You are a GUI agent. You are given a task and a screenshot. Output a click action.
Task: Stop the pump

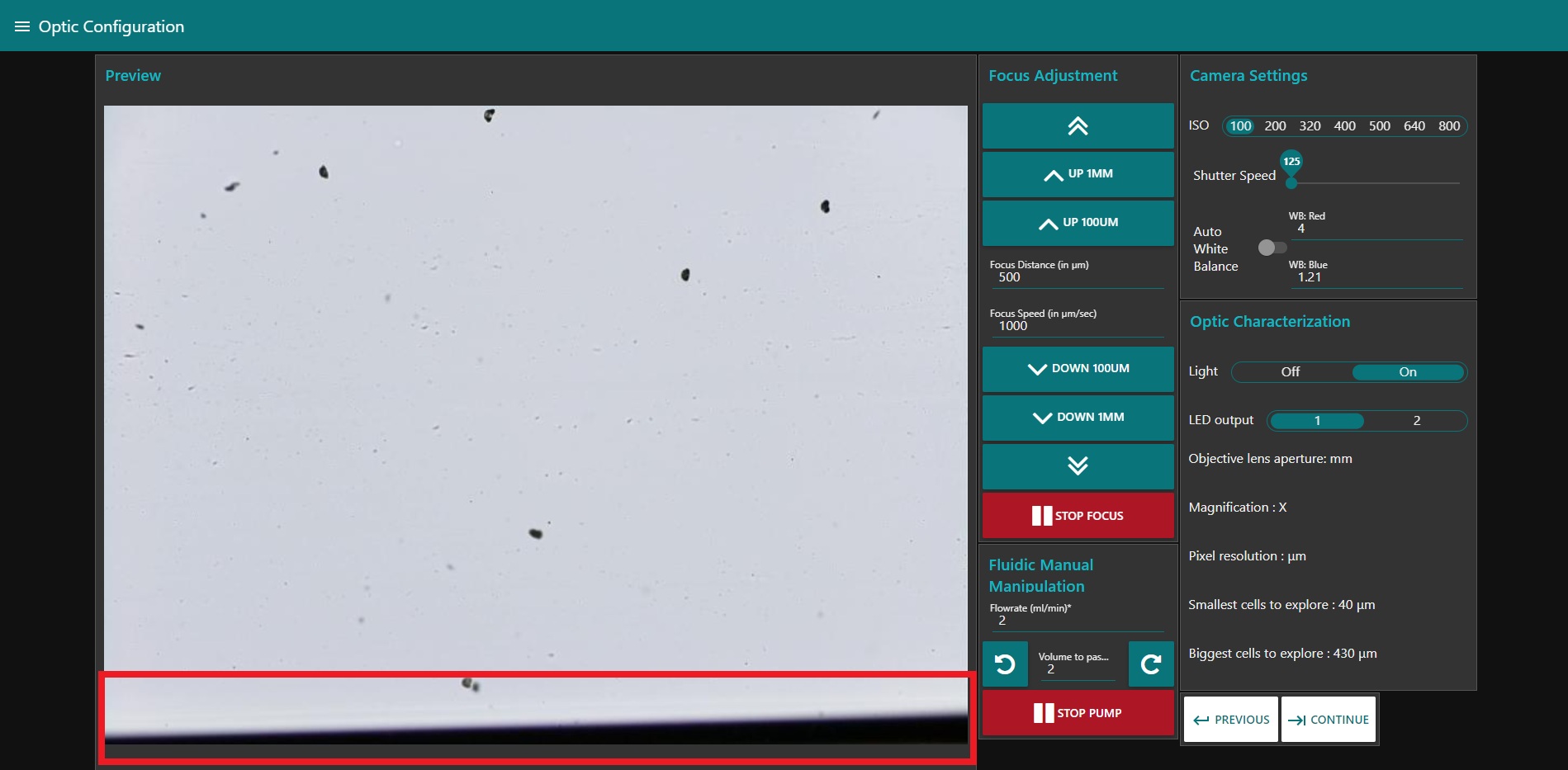(x=1078, y=713)
